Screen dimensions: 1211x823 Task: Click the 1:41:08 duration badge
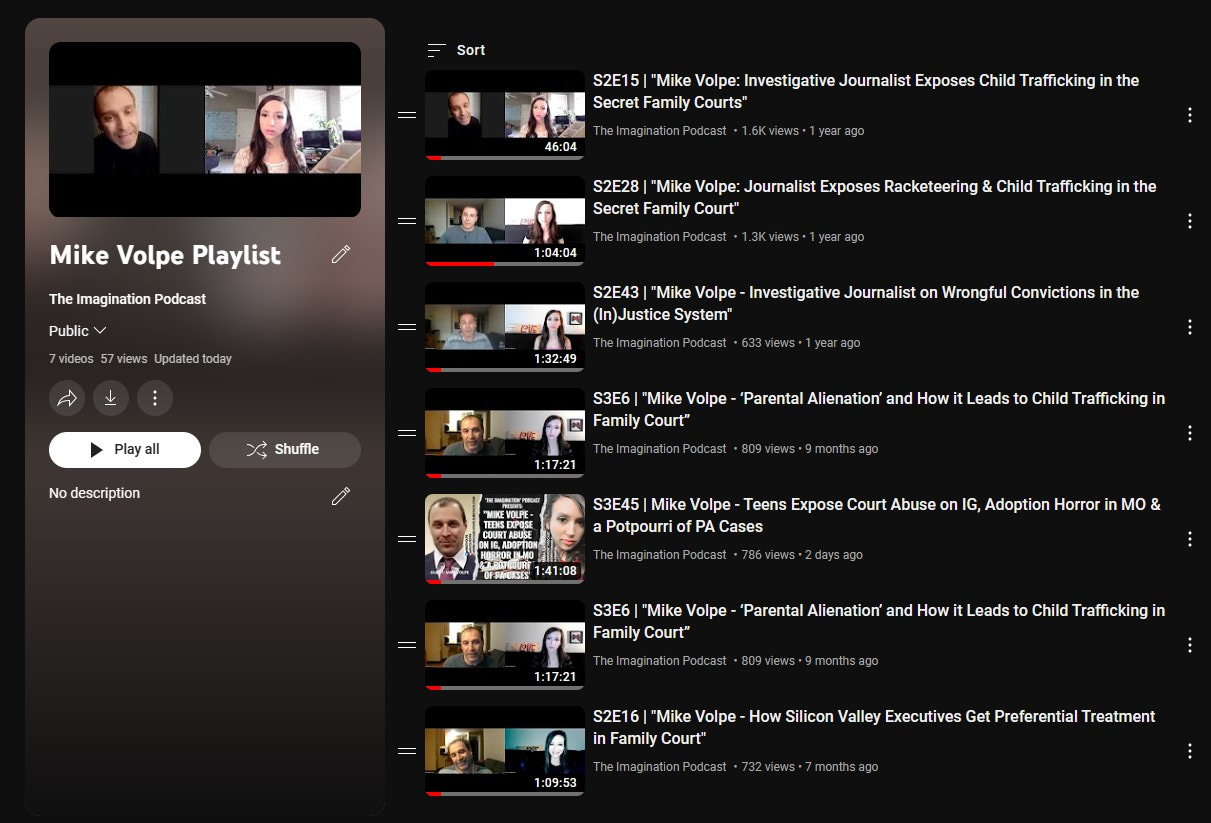[555, 571]
